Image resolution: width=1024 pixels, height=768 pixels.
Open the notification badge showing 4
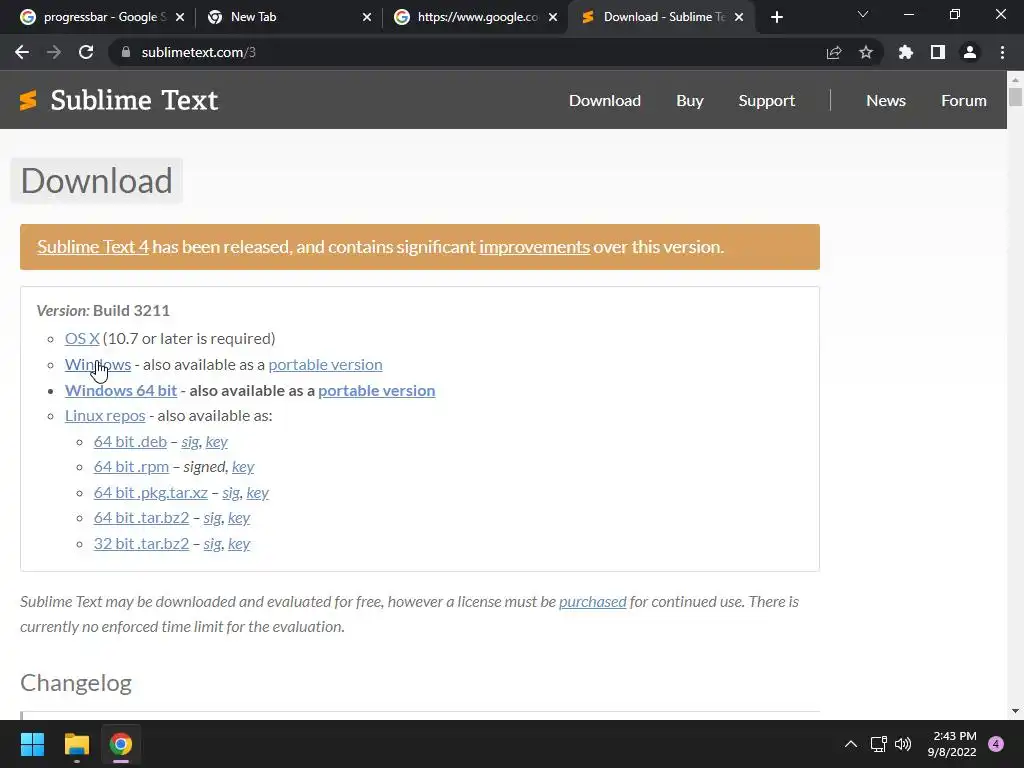click(996, 744)
